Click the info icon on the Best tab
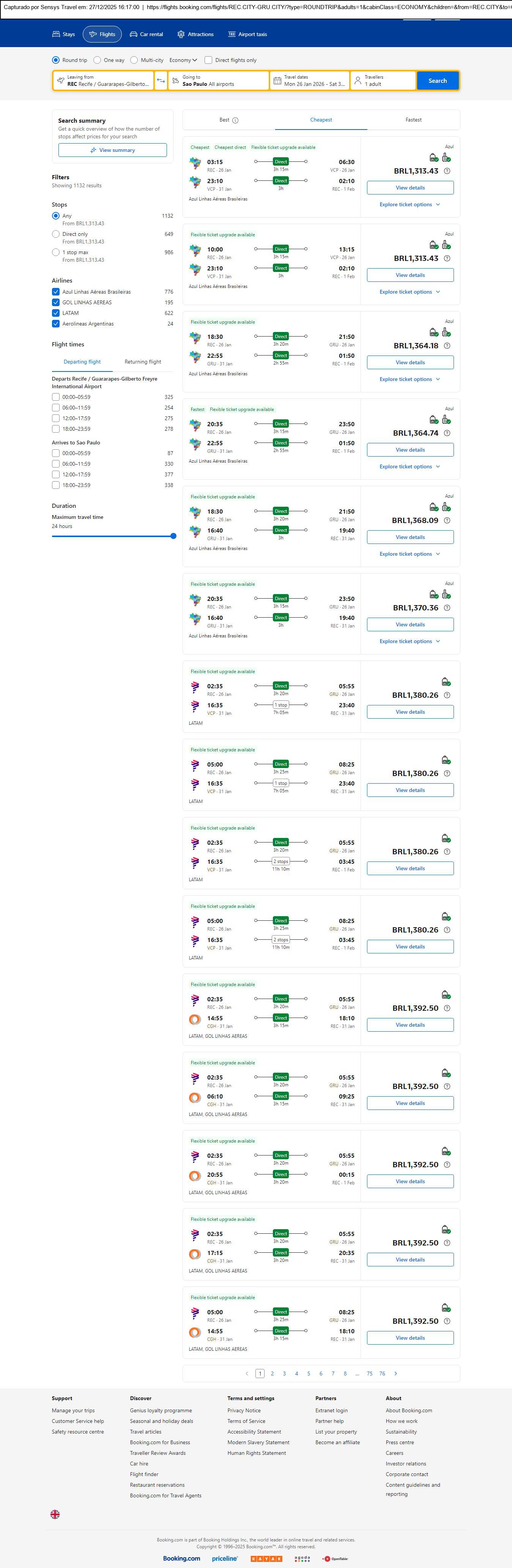Viewport: 512px width, 1568px height. pos(235,120)
